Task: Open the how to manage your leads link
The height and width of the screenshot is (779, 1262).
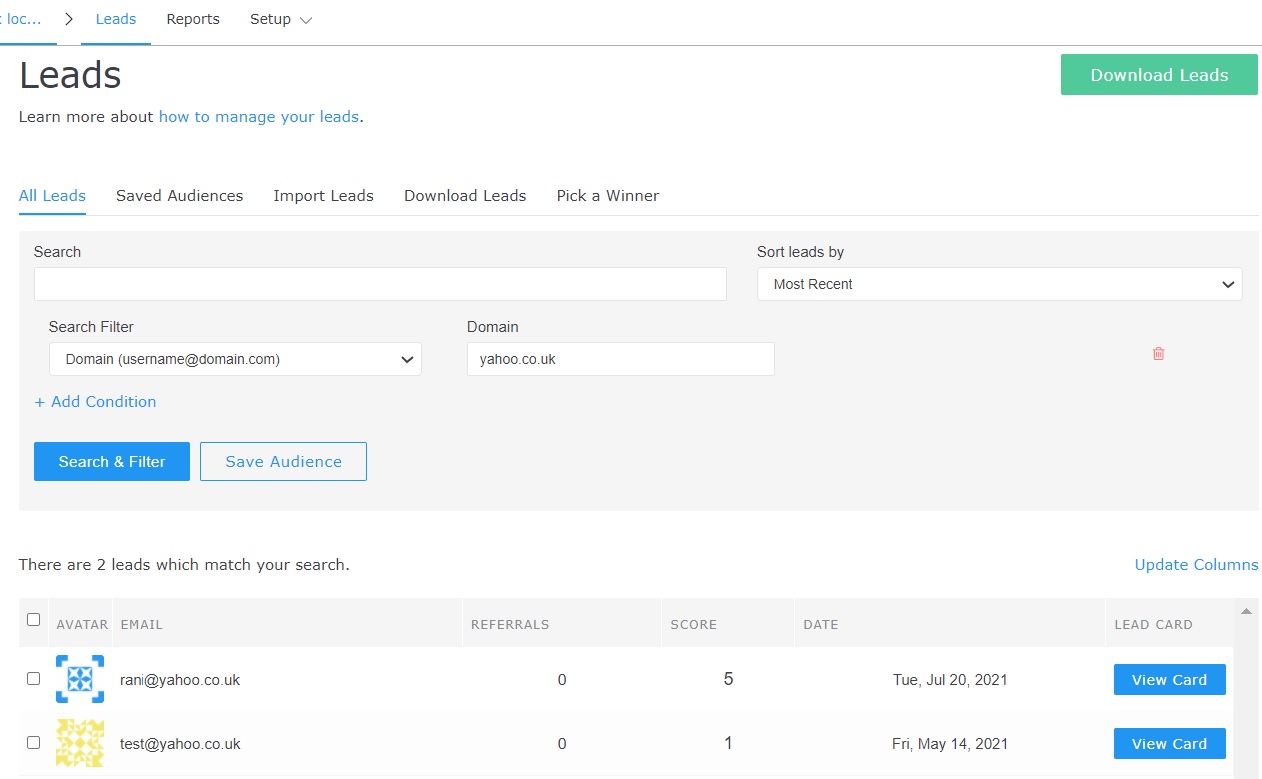Action: point(258,117)
